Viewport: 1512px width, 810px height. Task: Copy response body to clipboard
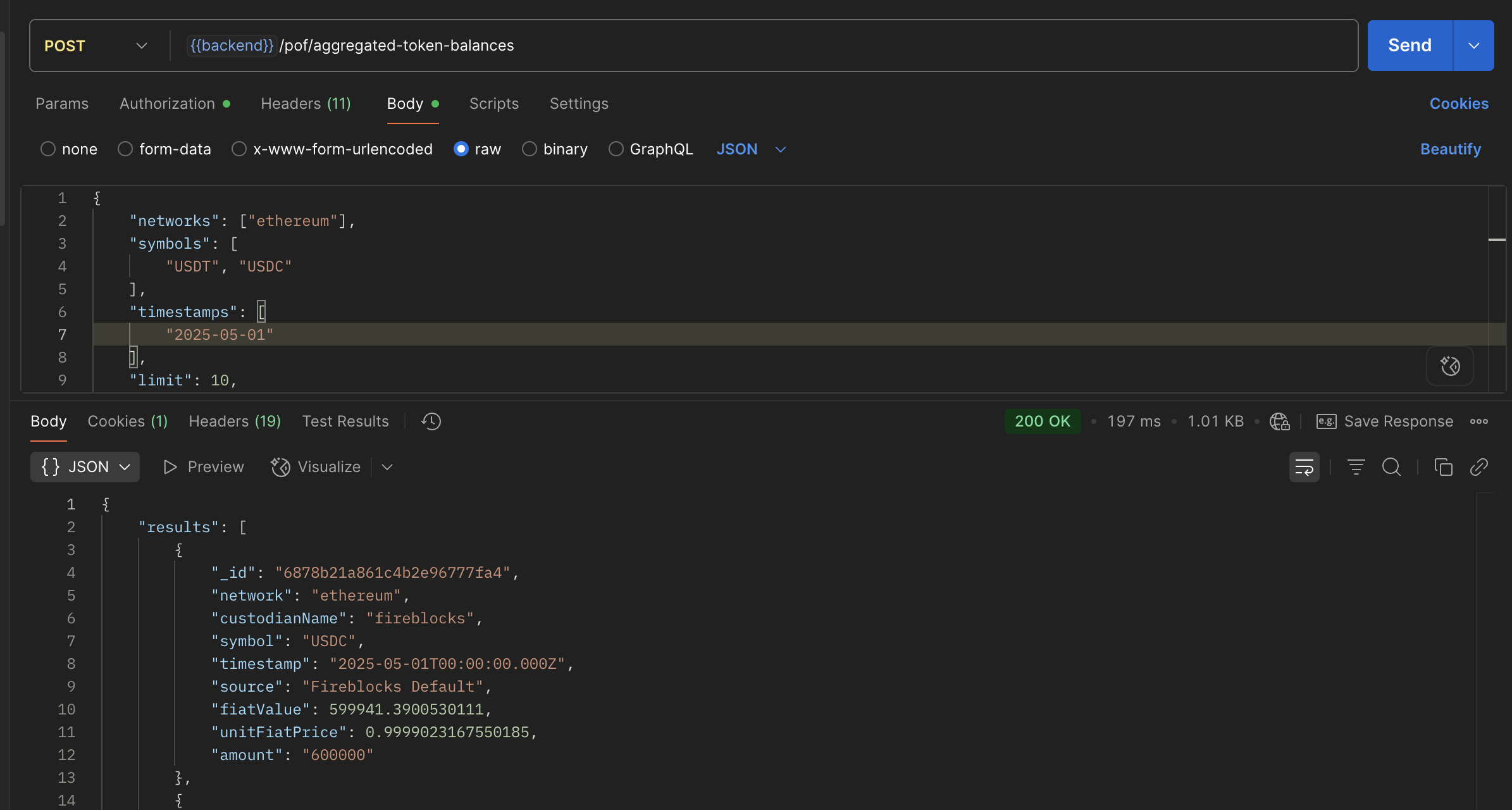[1443, 467]
